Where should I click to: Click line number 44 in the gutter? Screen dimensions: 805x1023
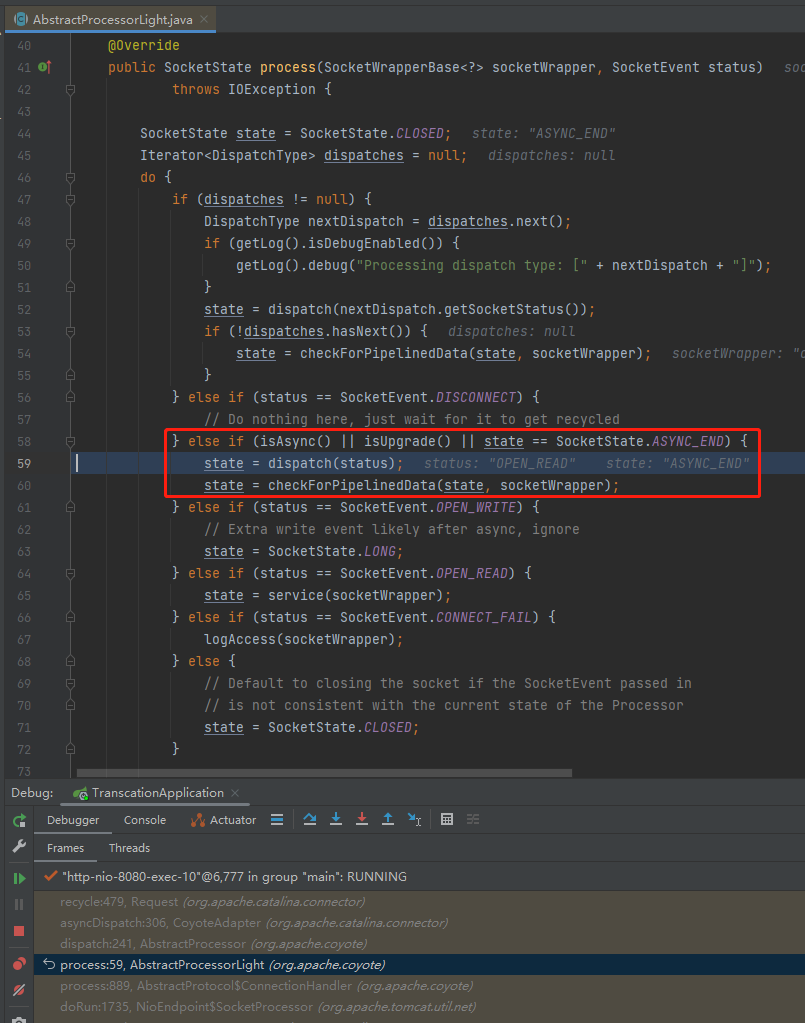click(24, 133)
